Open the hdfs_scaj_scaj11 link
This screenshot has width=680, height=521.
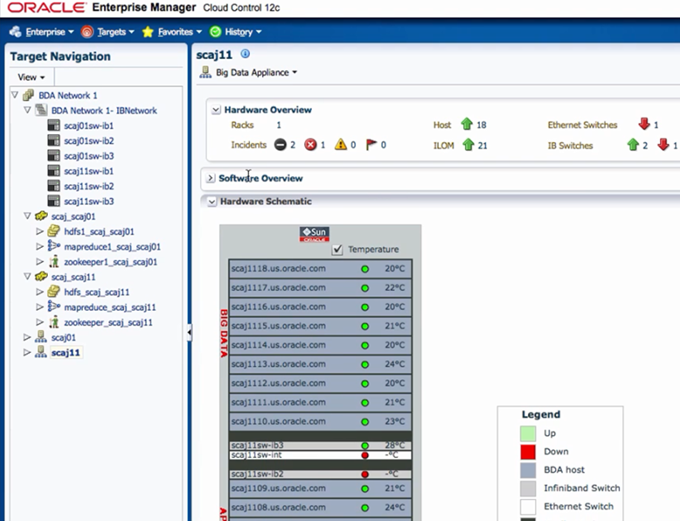(97, 292)
